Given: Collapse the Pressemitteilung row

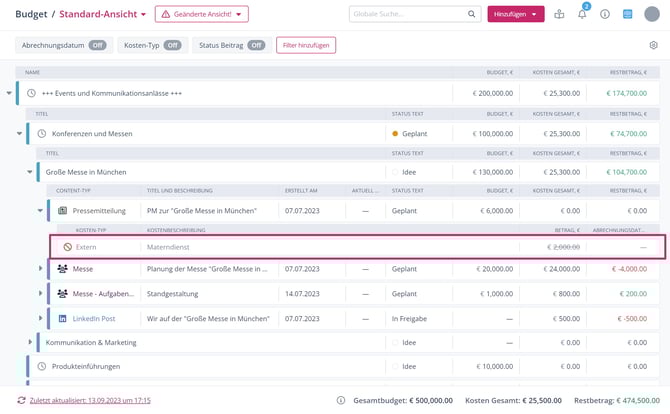Looking at the screenshot, I should pos(41,211).
